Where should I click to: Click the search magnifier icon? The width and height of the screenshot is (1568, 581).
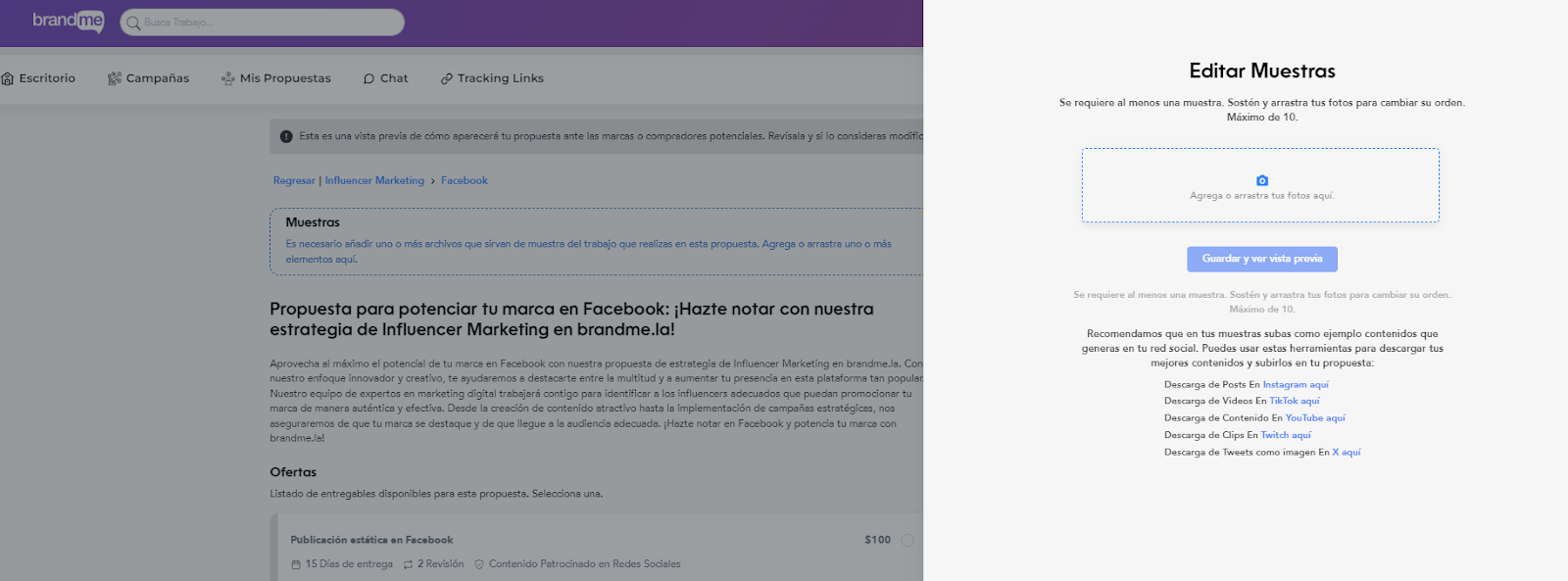point(133,23)
